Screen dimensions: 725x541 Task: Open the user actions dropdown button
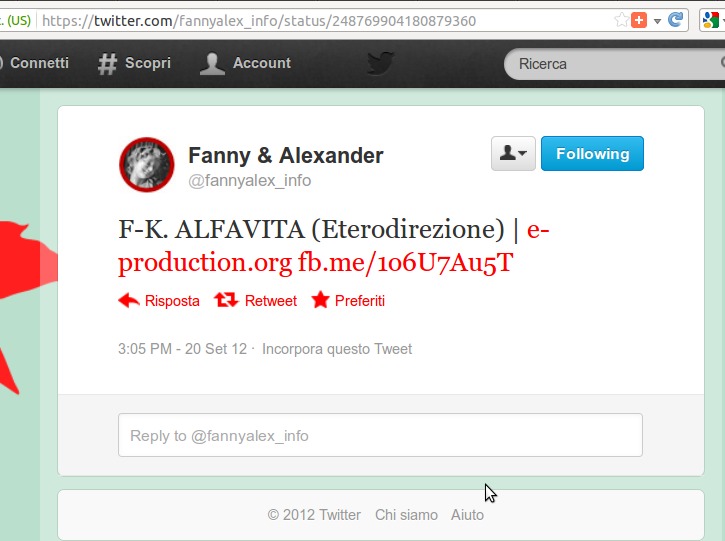click(513, 154)
